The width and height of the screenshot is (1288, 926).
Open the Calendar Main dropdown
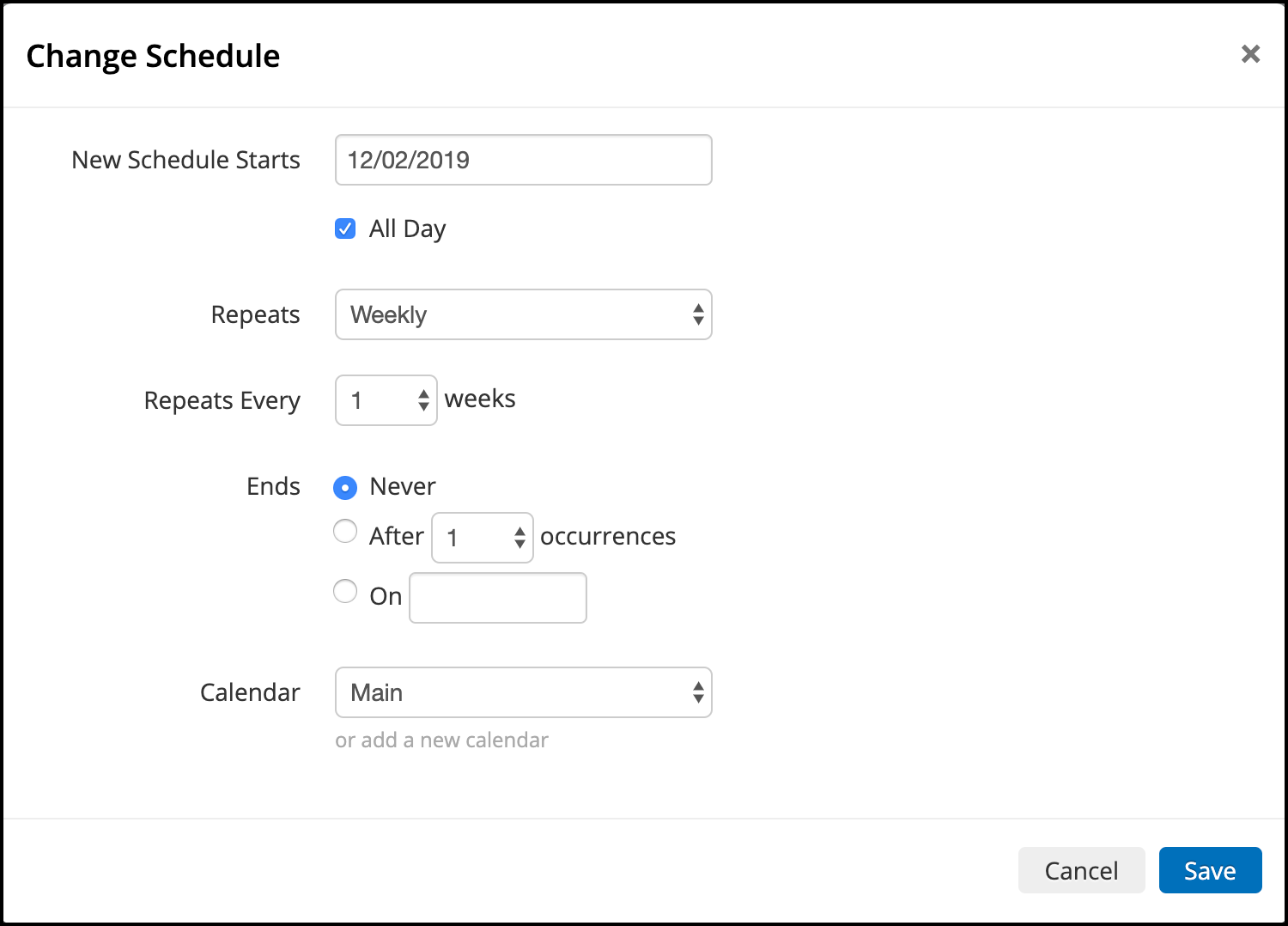[524, 692]
